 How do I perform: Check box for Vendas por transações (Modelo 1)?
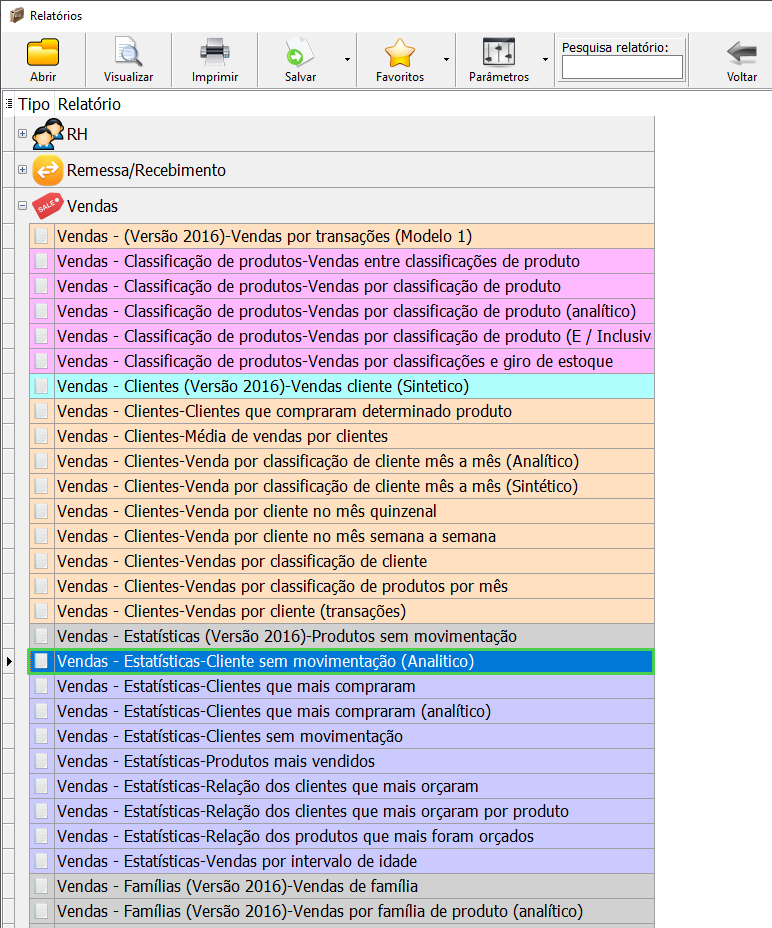[41, 236]
